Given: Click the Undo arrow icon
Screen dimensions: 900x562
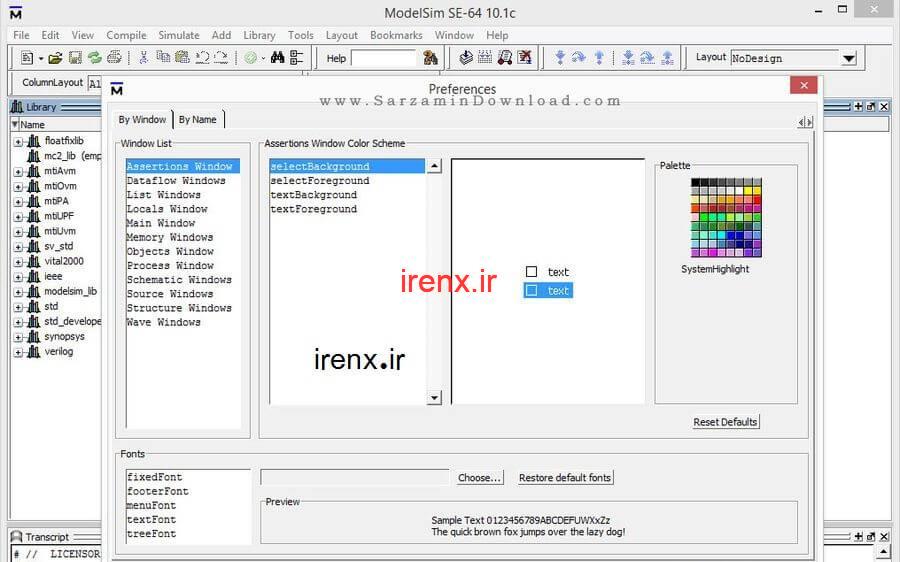Looking at the screenshot, I should coord(202,57).
